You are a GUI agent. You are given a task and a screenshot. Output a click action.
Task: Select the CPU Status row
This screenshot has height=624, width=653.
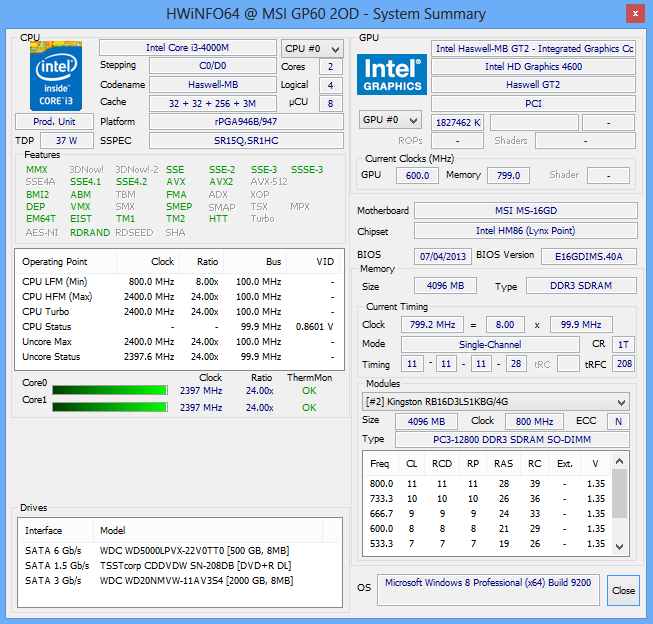(x=179, y=327)
